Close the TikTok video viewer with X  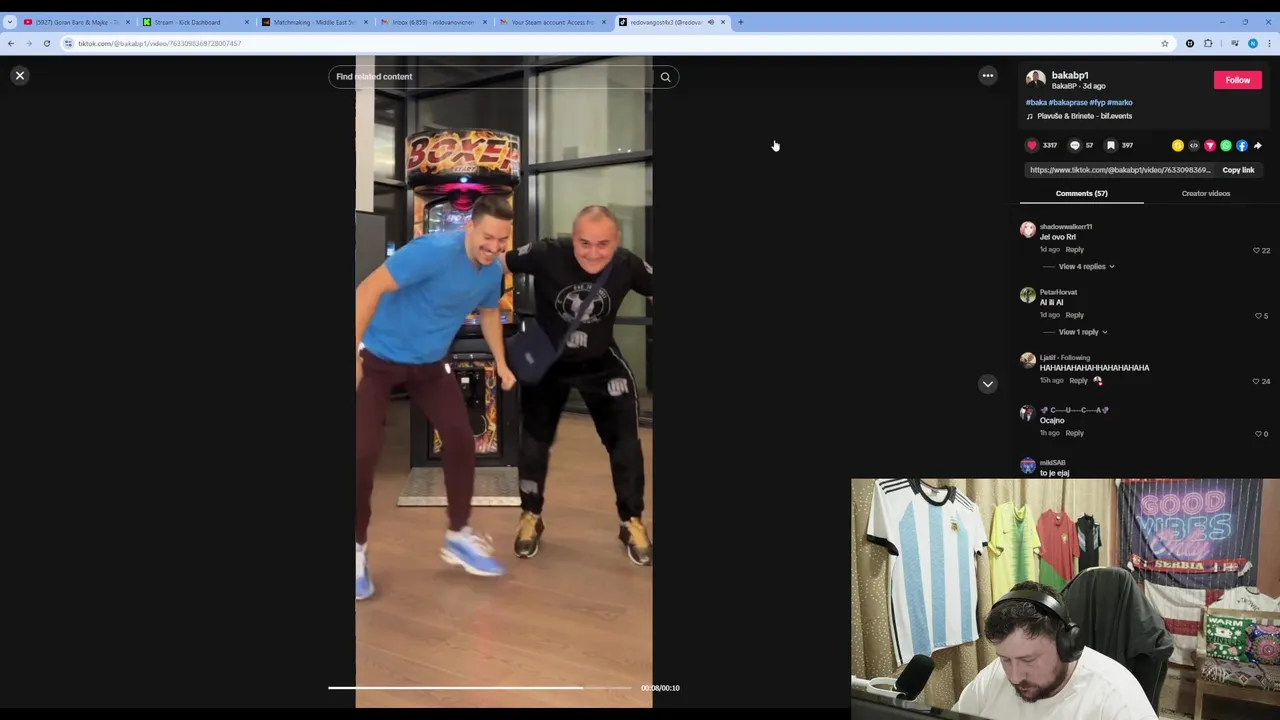click(19, 75)
